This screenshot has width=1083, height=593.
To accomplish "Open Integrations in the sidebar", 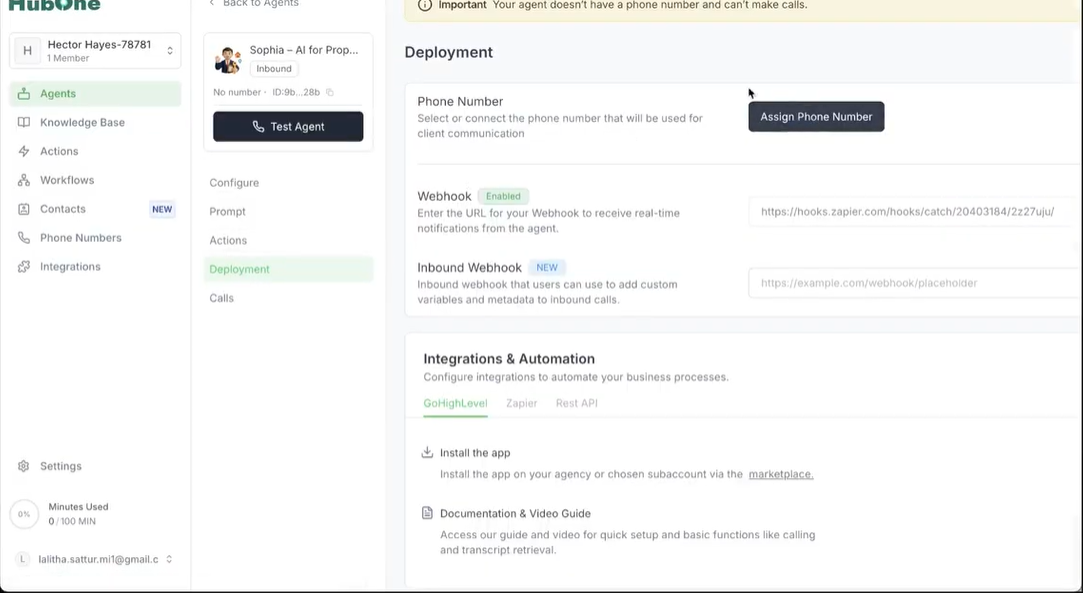I will tap(95, 266).
